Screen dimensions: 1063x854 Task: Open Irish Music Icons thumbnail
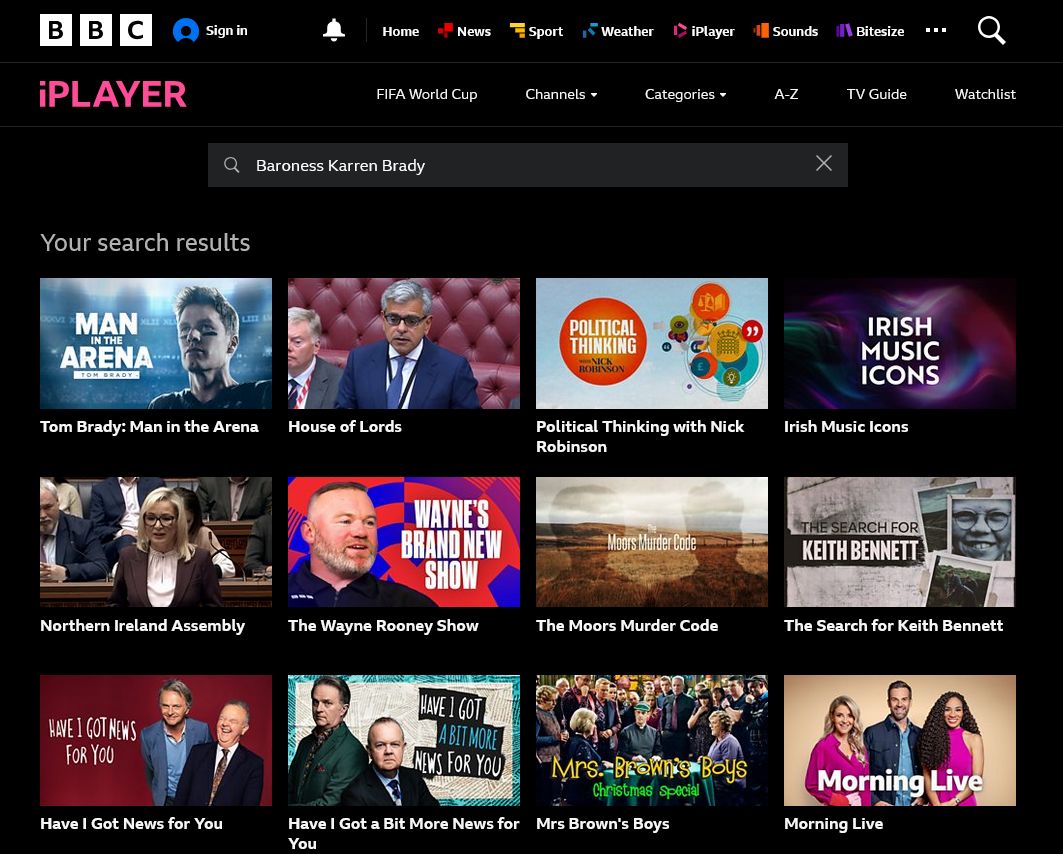(900, 343)
